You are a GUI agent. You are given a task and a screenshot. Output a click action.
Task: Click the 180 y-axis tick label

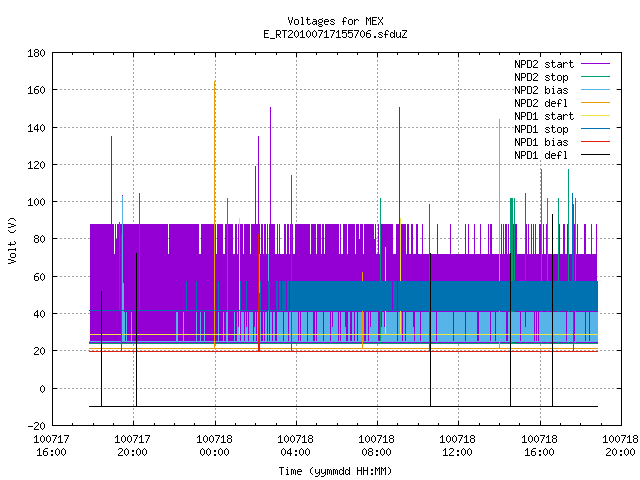click(36, 53)
